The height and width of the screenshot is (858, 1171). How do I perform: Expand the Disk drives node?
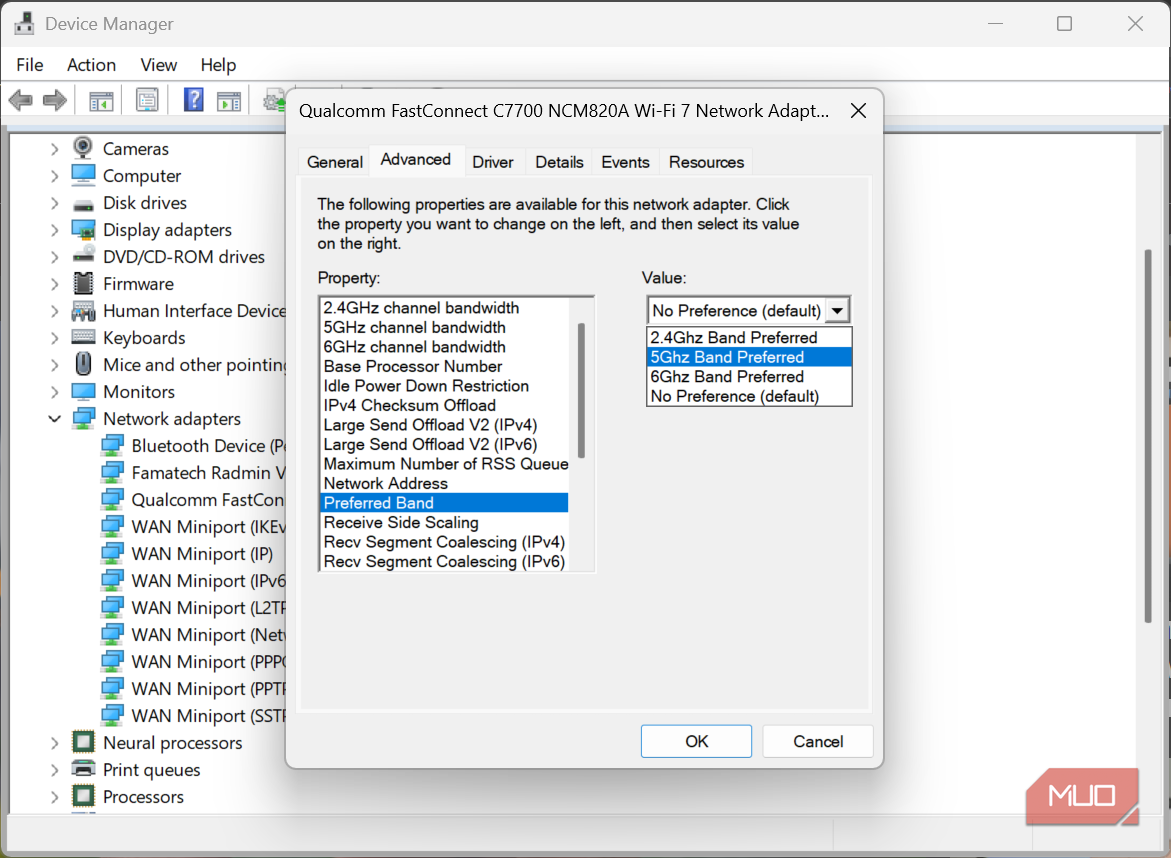[x=54, y=203]
